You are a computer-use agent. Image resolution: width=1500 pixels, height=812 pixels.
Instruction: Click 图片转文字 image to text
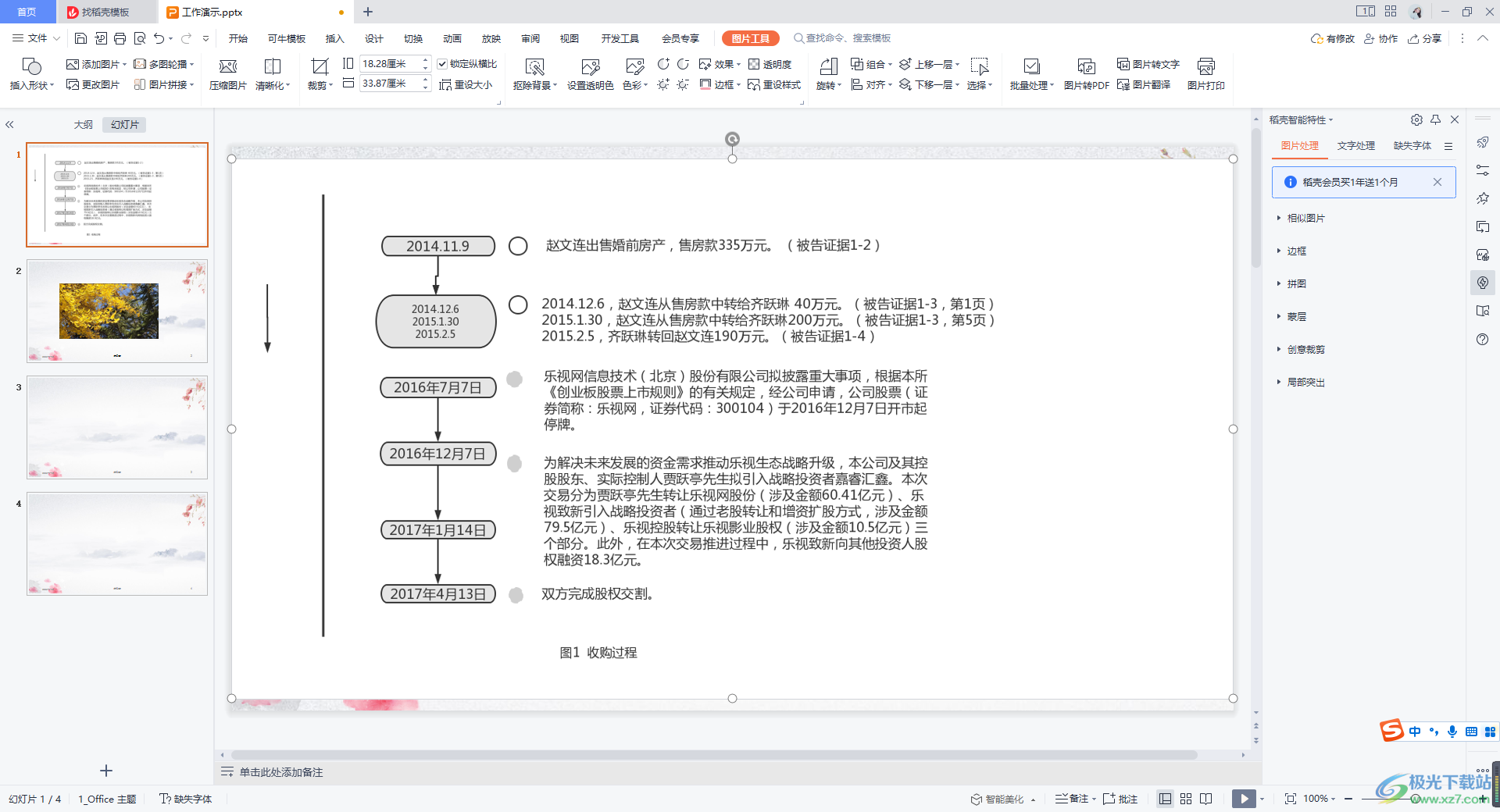(x=1148, y=64)
